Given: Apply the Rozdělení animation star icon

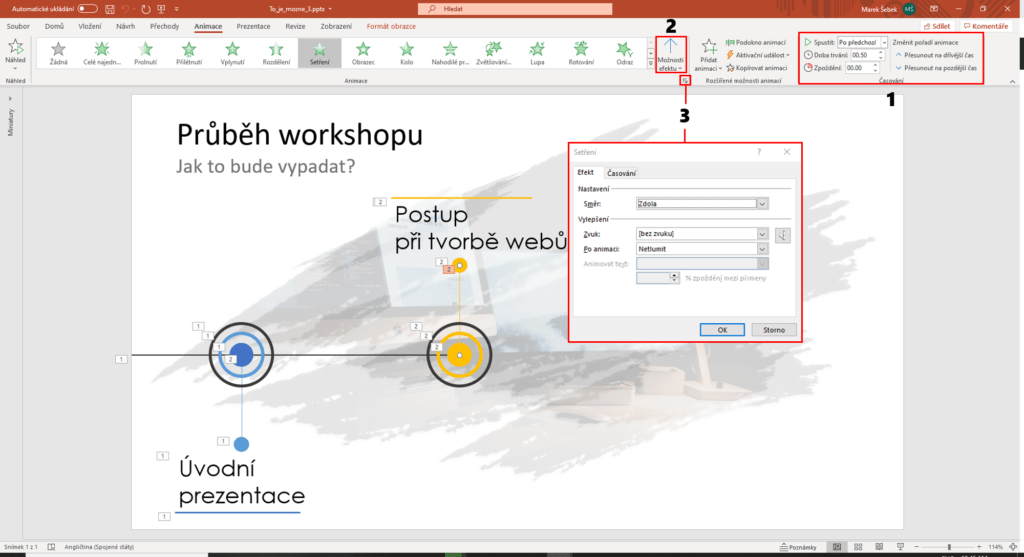Looking at the screenshot, I should click(275, 49).
